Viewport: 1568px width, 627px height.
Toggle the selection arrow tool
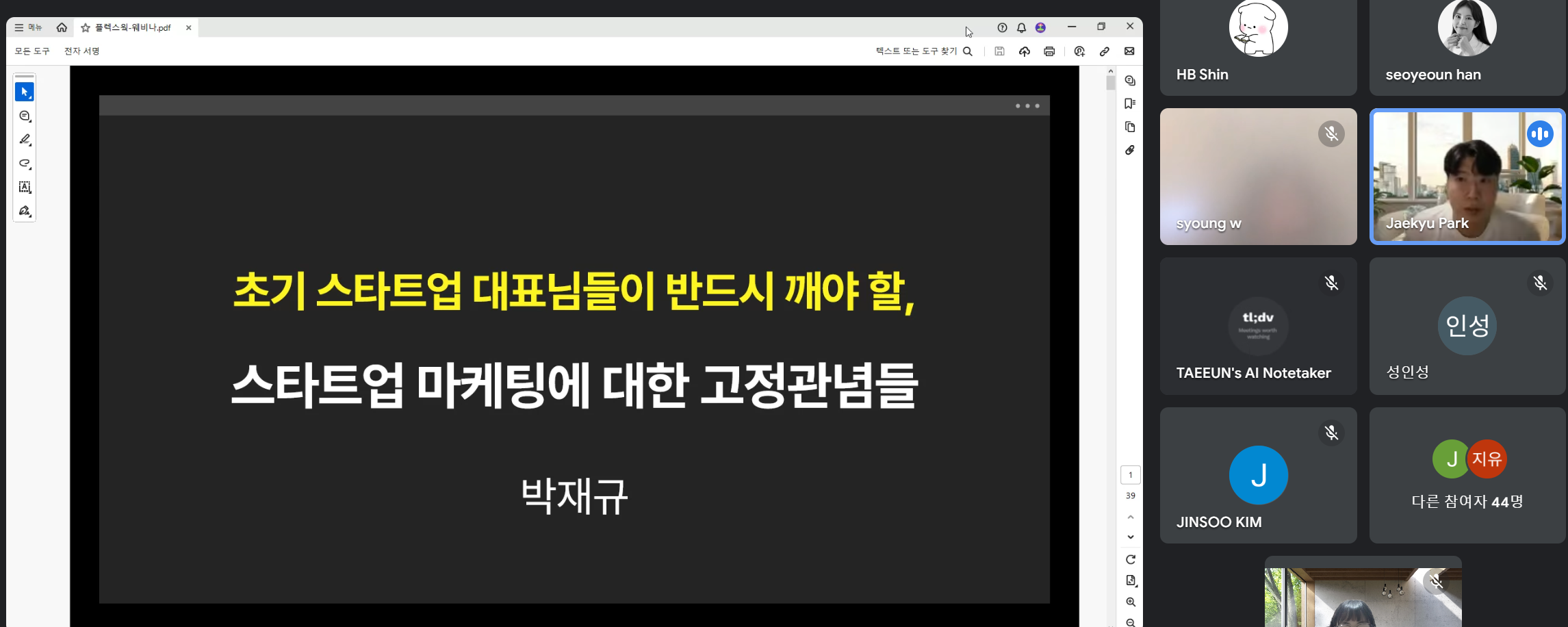(24, 90)
